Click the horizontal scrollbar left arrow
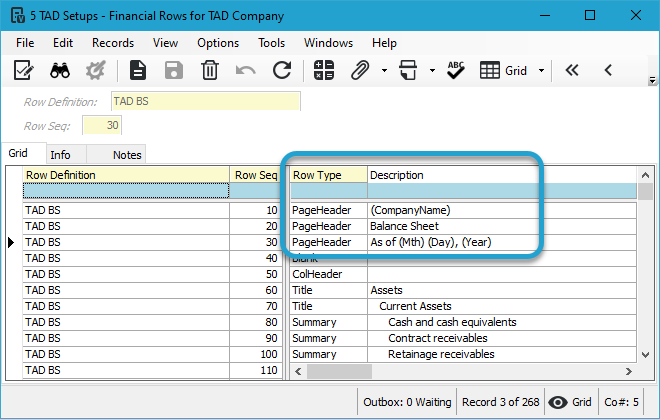The height and width of the screenshot is (419, 660). click(x=298, y=371)
